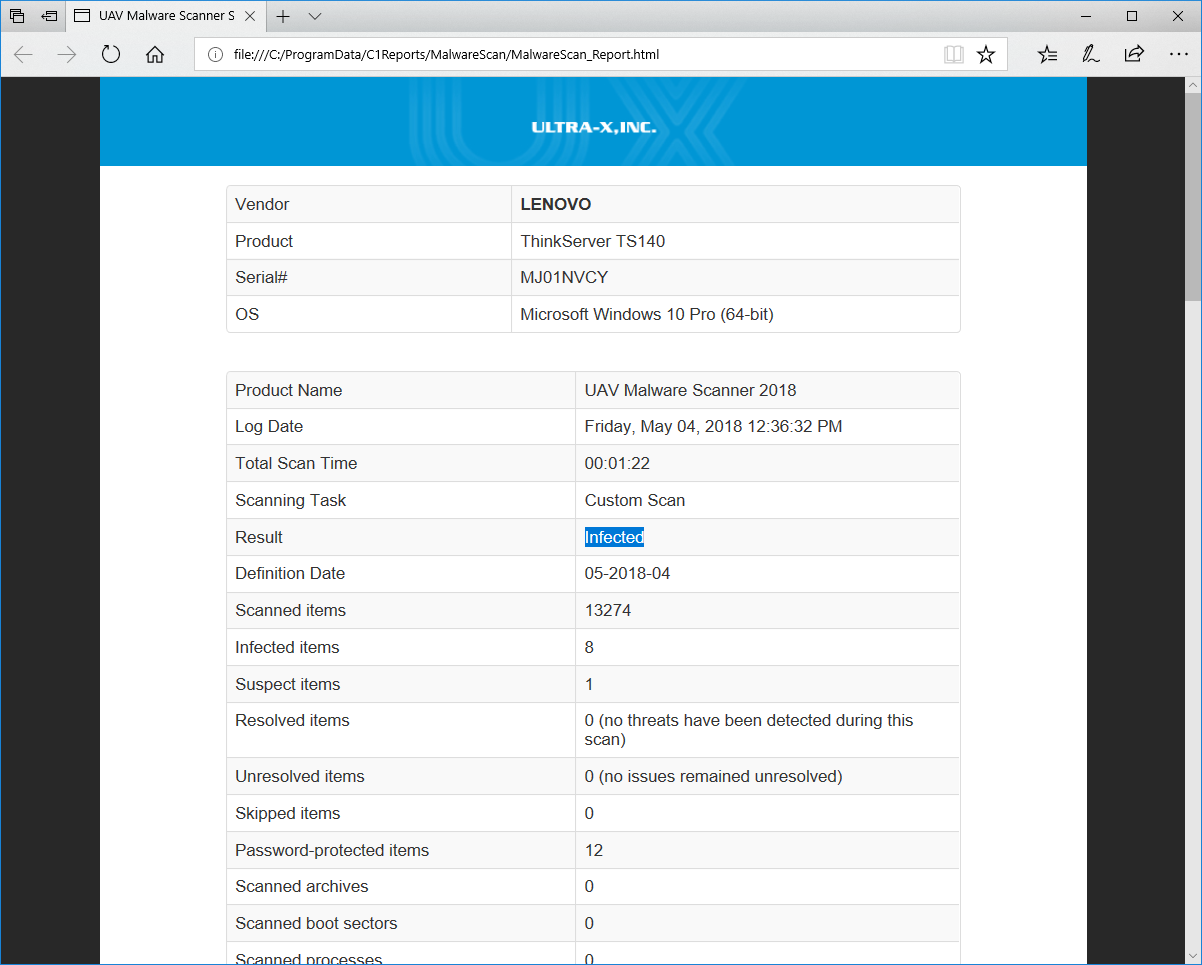Click the Custom Scan value

coord(635,500)
